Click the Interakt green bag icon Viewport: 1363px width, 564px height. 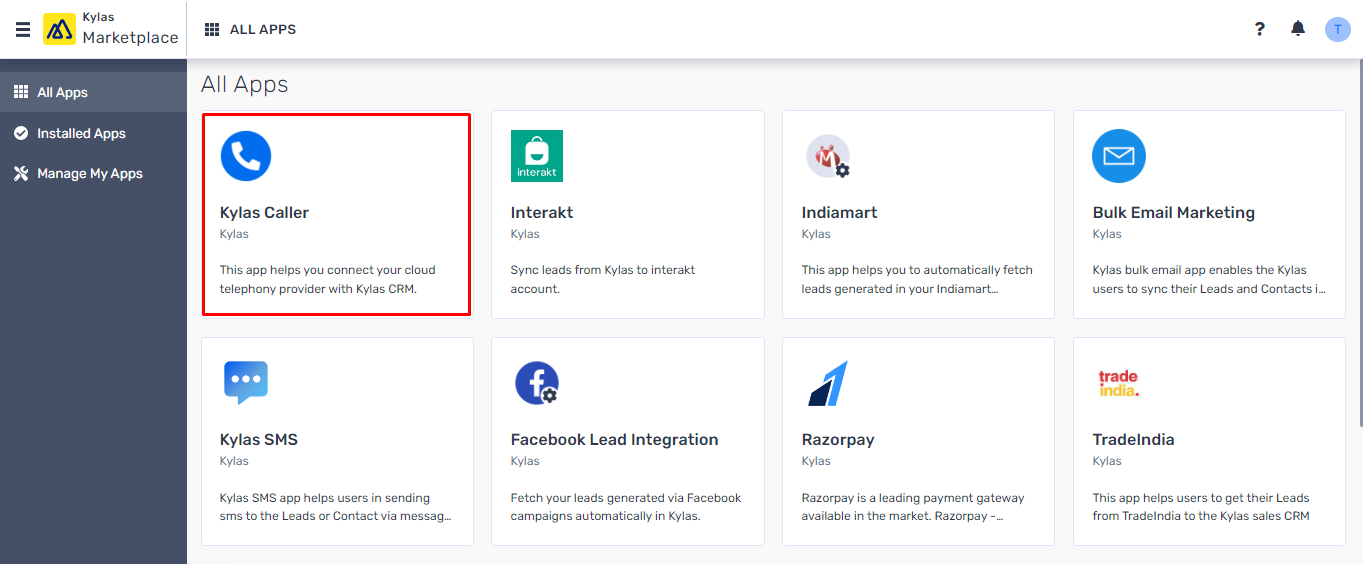pyautogui.click(x=537, y=156)
